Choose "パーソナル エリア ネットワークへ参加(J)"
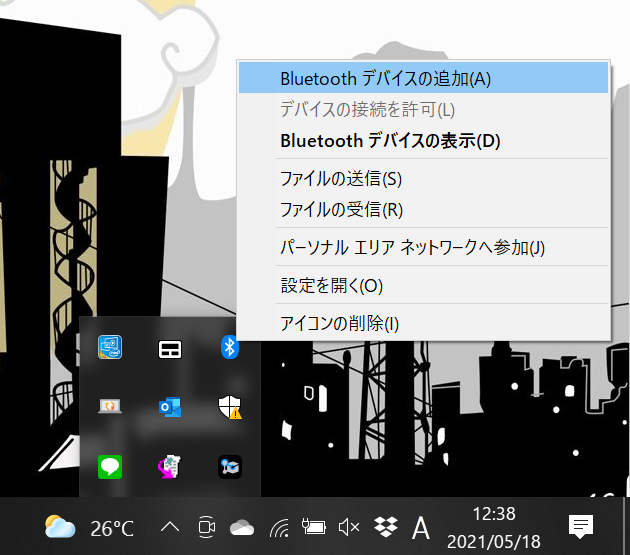Screen dimensions: 630x555 coord(423,247)
